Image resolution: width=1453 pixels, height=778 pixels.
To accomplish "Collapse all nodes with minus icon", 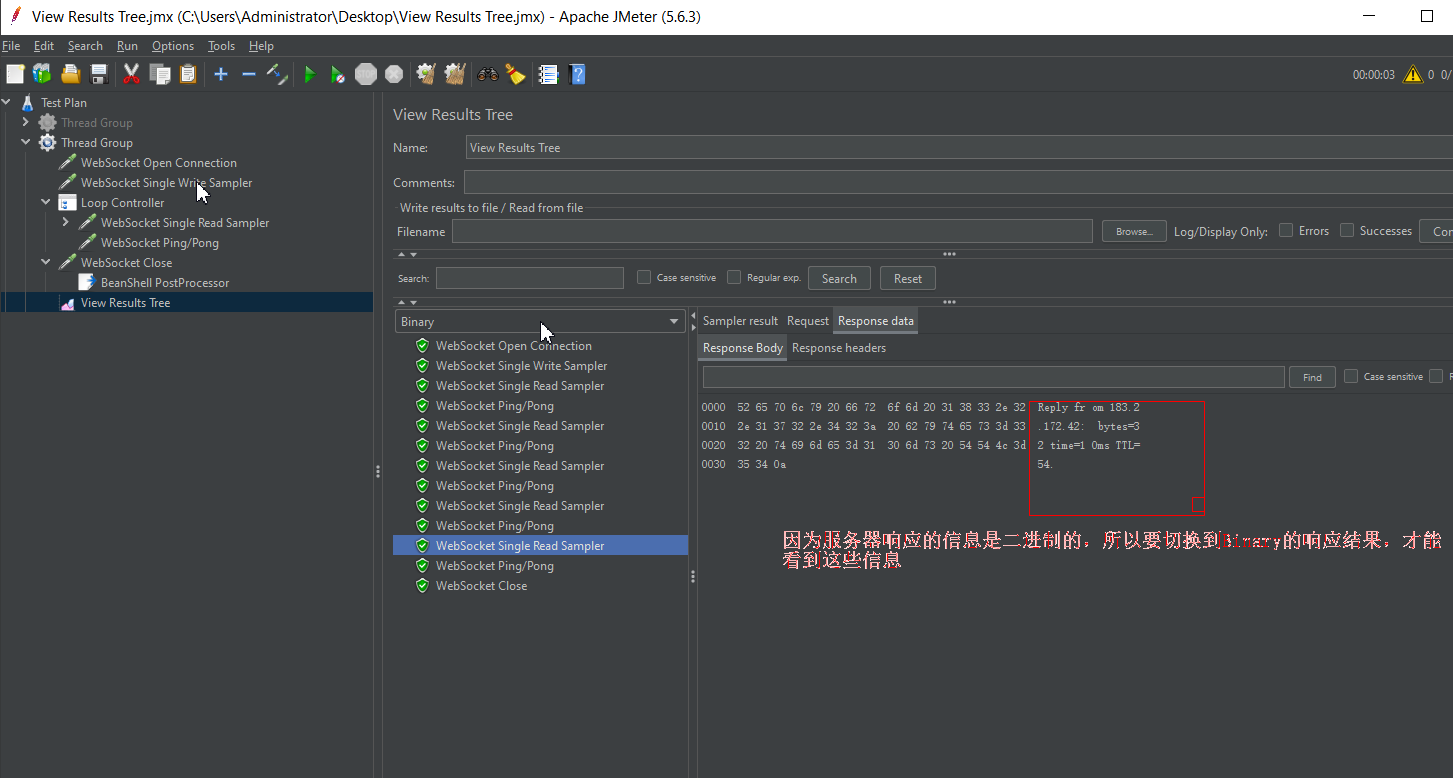I will [x=249, y=74].
